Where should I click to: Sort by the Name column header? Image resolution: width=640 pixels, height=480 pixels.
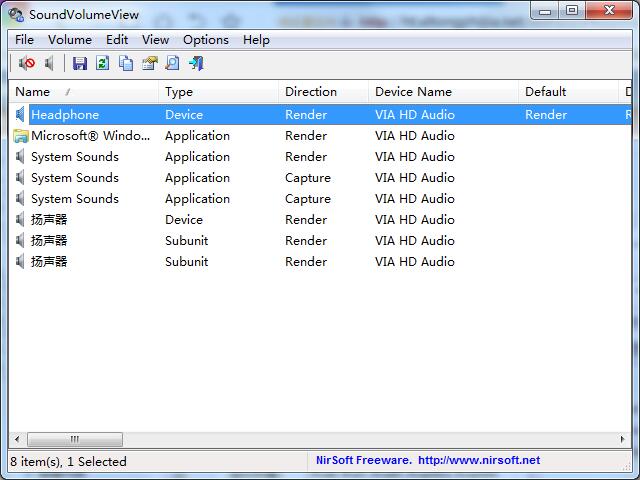pyautogui.click(x=84, y=92)
